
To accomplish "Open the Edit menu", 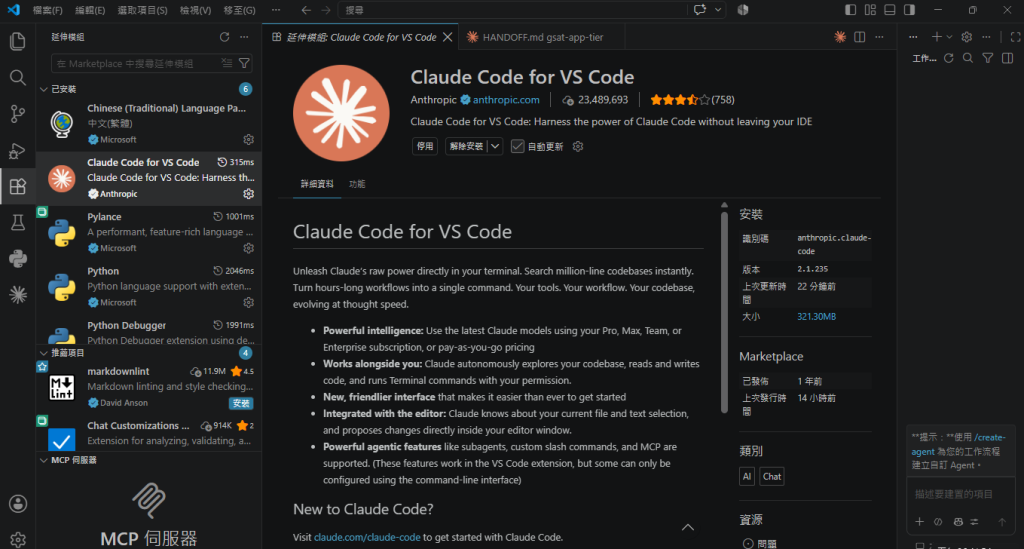I will pos(90,10).
